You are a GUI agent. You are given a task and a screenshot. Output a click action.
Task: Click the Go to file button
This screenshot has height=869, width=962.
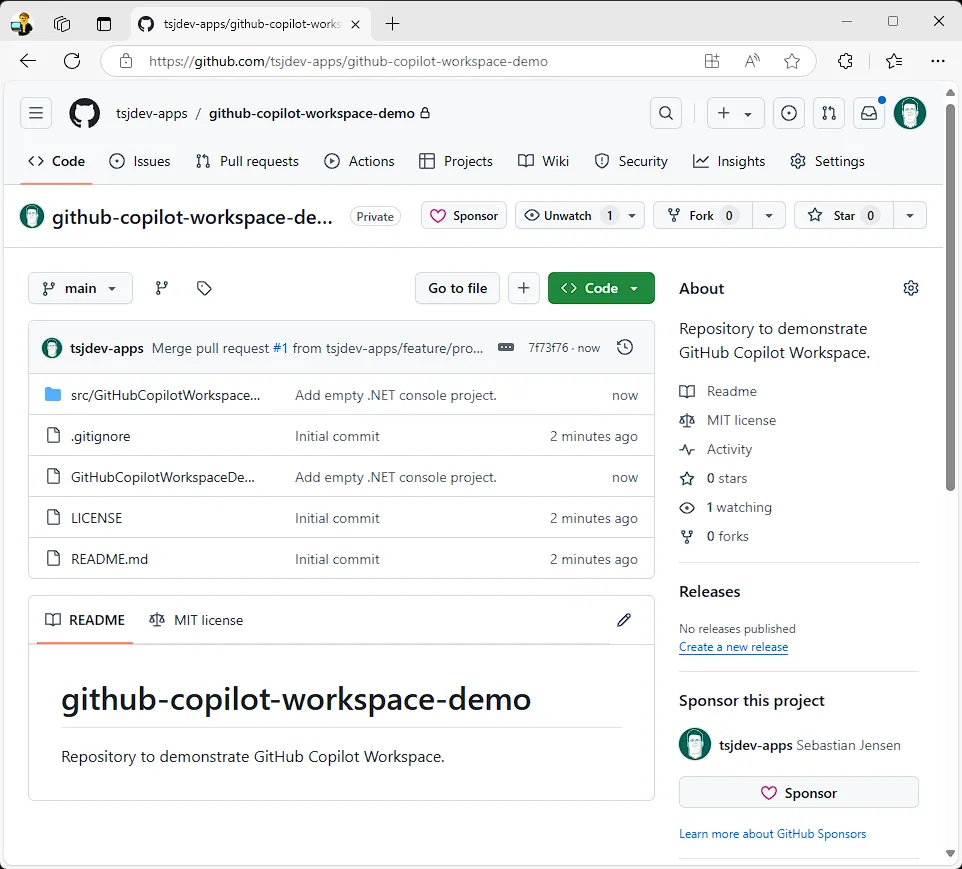[457, 288]
